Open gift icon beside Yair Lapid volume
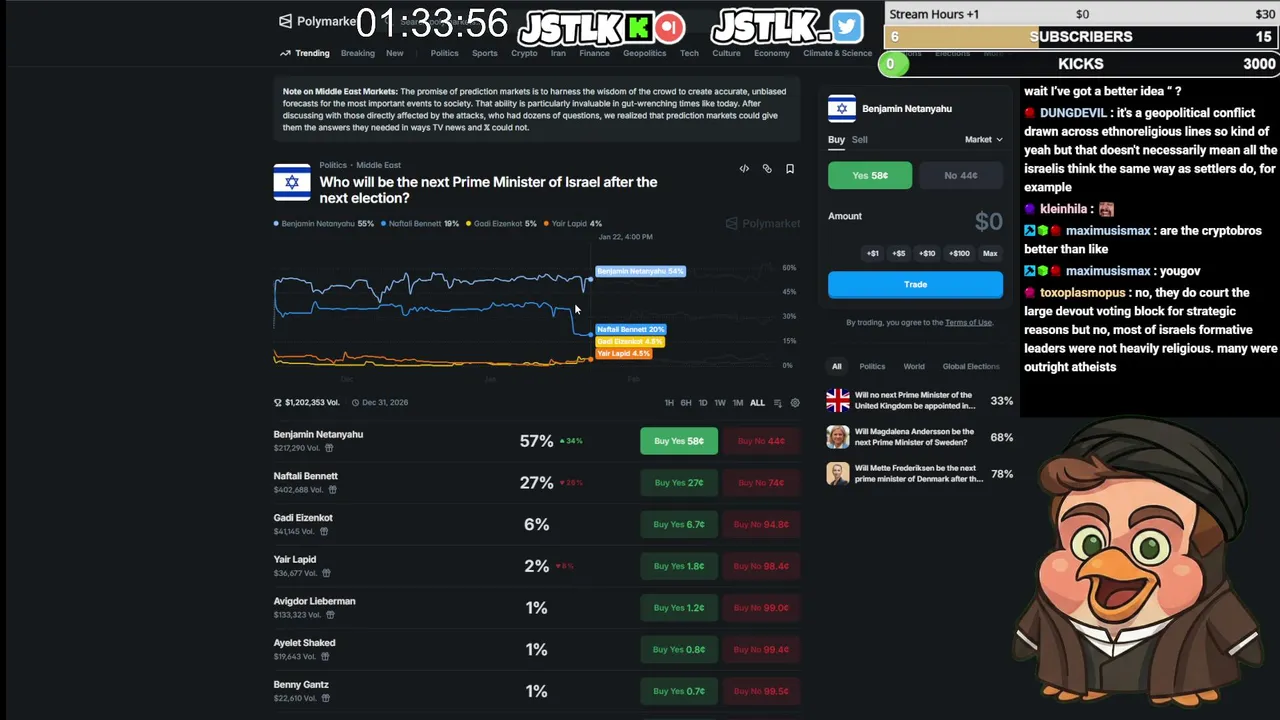 click(326, 573)
